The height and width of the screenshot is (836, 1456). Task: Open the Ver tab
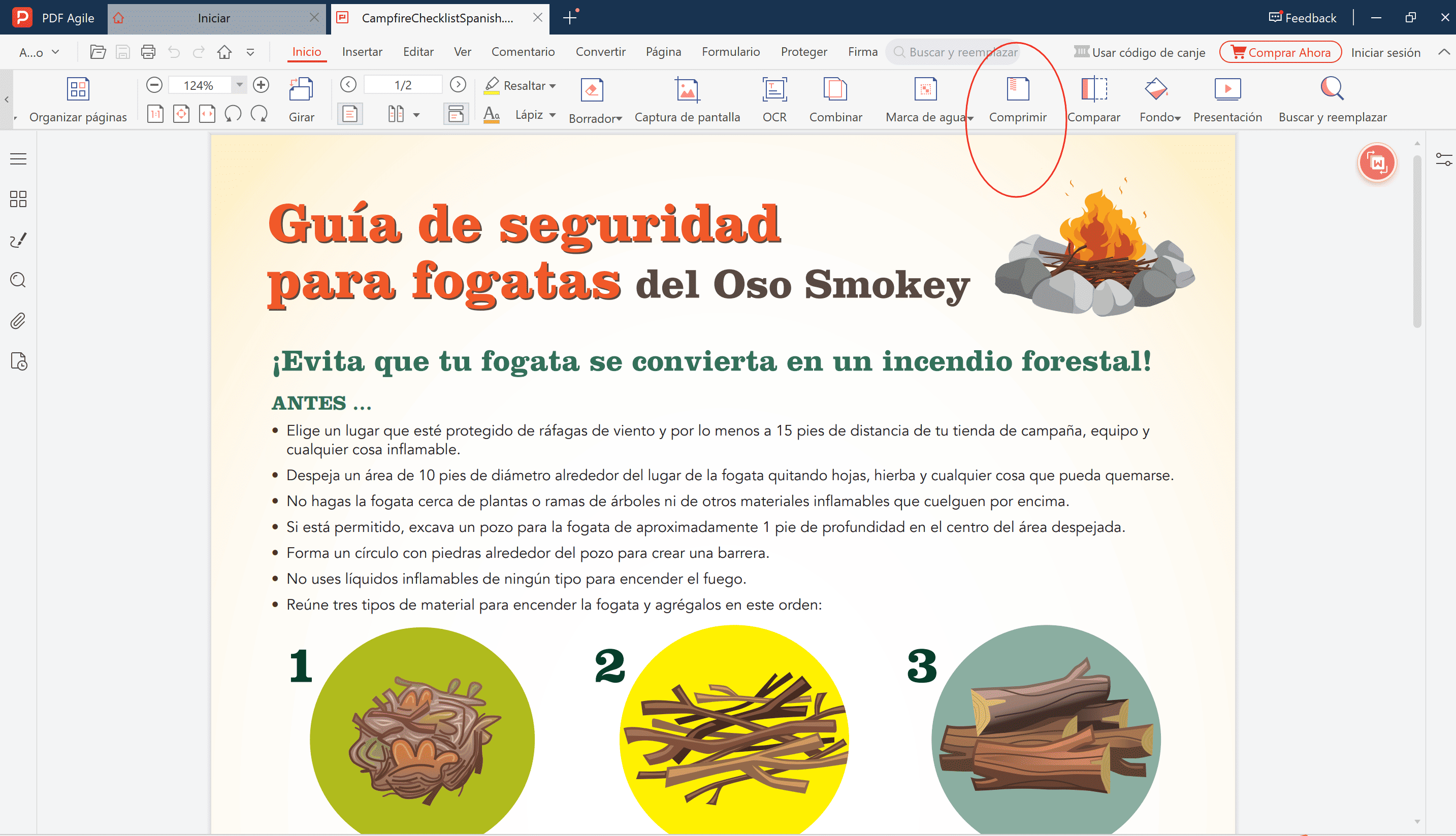(462, 52)
